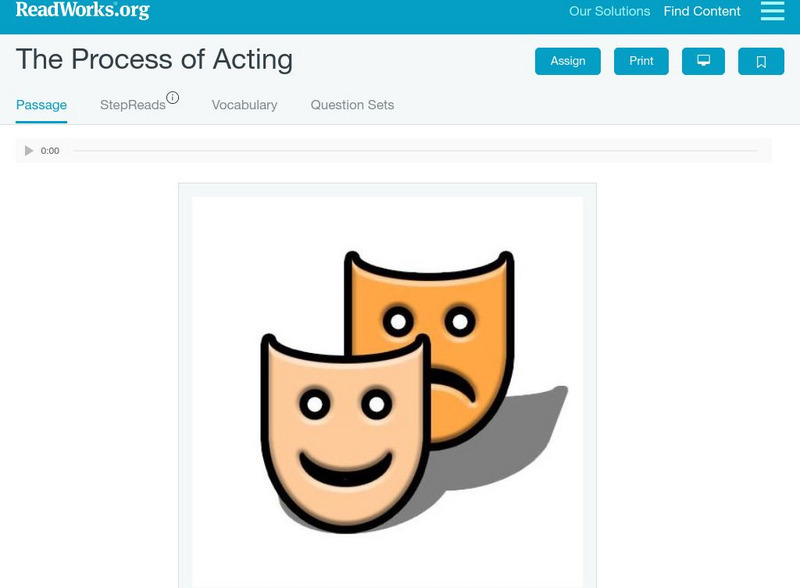Image resolution: width=800 pixels, height=588 pixels.
Task: Open the Question Sets tab
Action: [352, 103]
